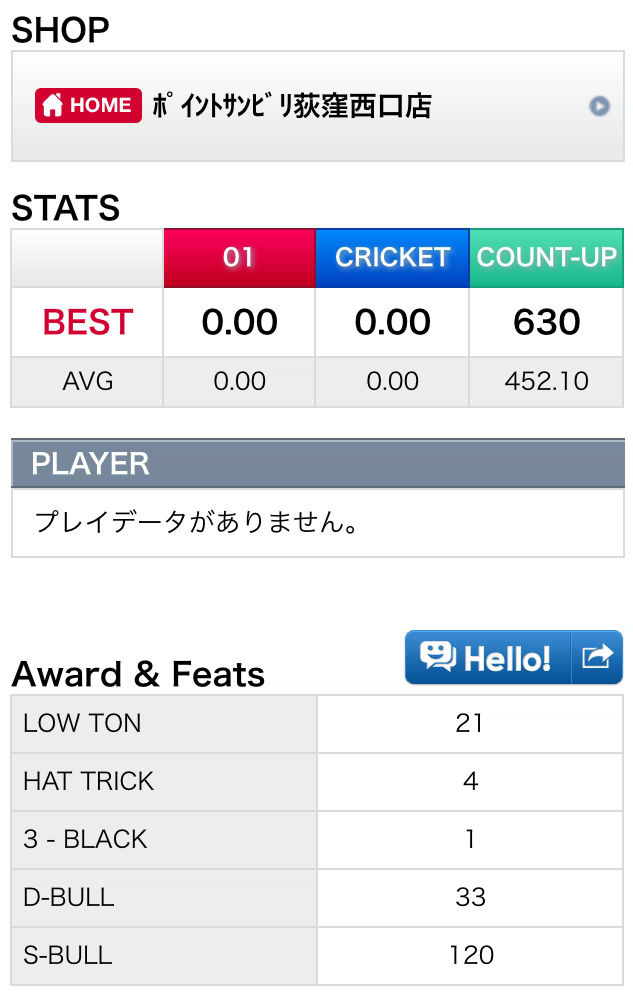Tap the share arrow icon beside Hello!
This screenshot has height=1001, width=633.
[597, 657]
